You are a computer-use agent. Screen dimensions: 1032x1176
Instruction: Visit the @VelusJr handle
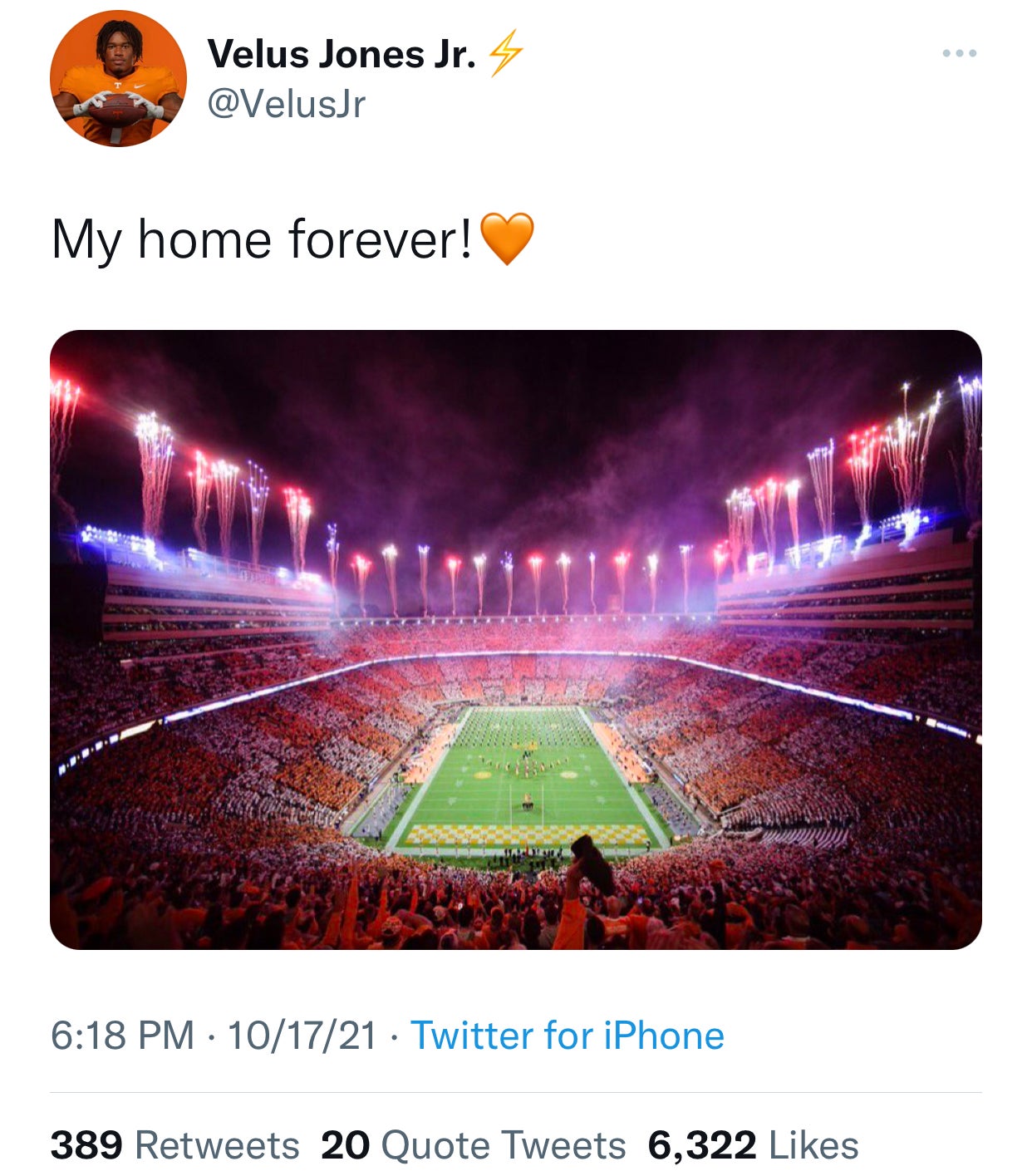286,104
